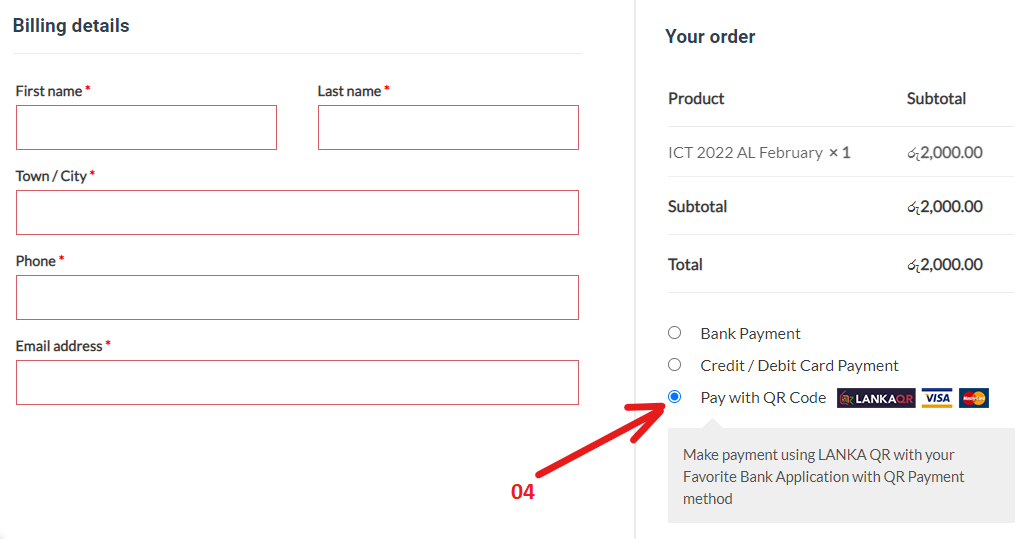Screen dimensions: 1029x539
Task: Click the Bank Payment label text
Action: click(750, 334)
